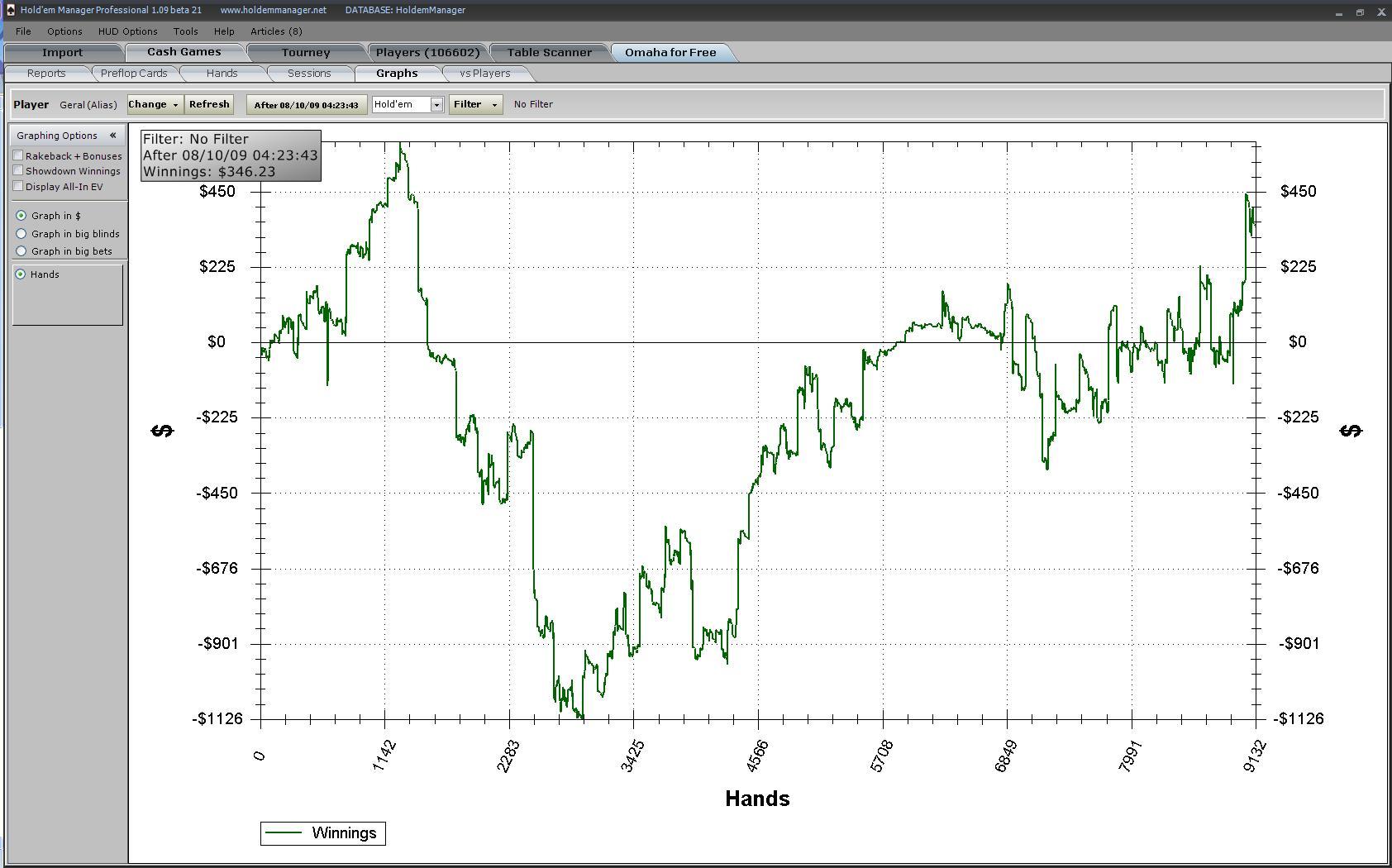Minimize the Hold'em Manager window
Viewport: 1392px width, 868px height.
(x=1339, y=12)
